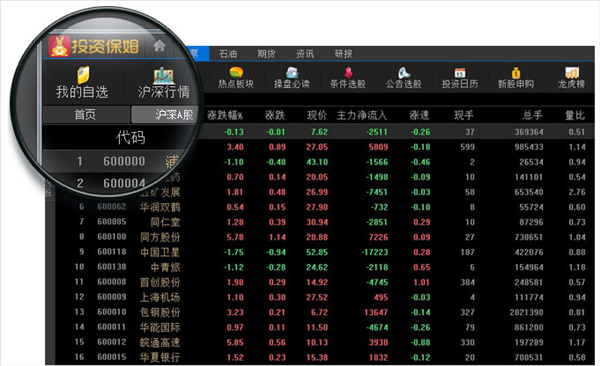Image resolution: width=600 pixels, height=366 pixels.
Task: Select 首创股份 stock name
Action: click(160, 282)
